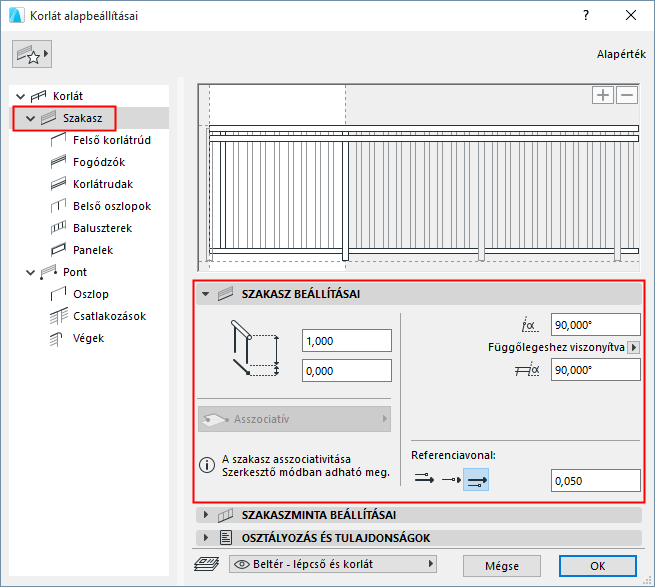Screen dimensions: 655x587
Task: Select Belső oszlopok item
Action: click(x=112, y=206)
